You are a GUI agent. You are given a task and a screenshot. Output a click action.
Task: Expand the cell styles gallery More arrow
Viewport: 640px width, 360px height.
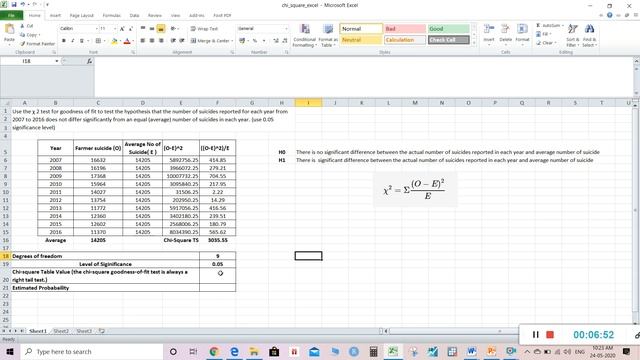coord(474,42)
